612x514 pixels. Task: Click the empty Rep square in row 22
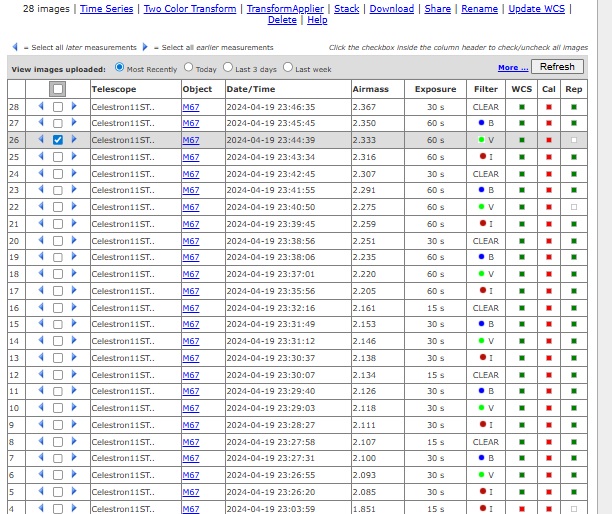tap(574, 207)
